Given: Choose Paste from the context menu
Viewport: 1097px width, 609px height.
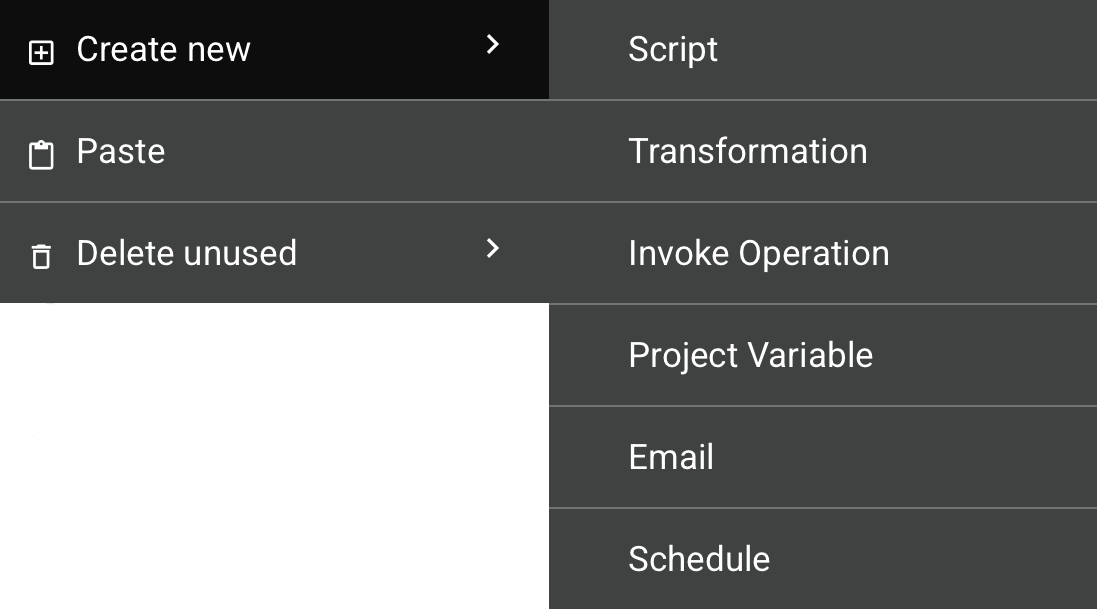Looking at the screenshot, I should (121, 151).
